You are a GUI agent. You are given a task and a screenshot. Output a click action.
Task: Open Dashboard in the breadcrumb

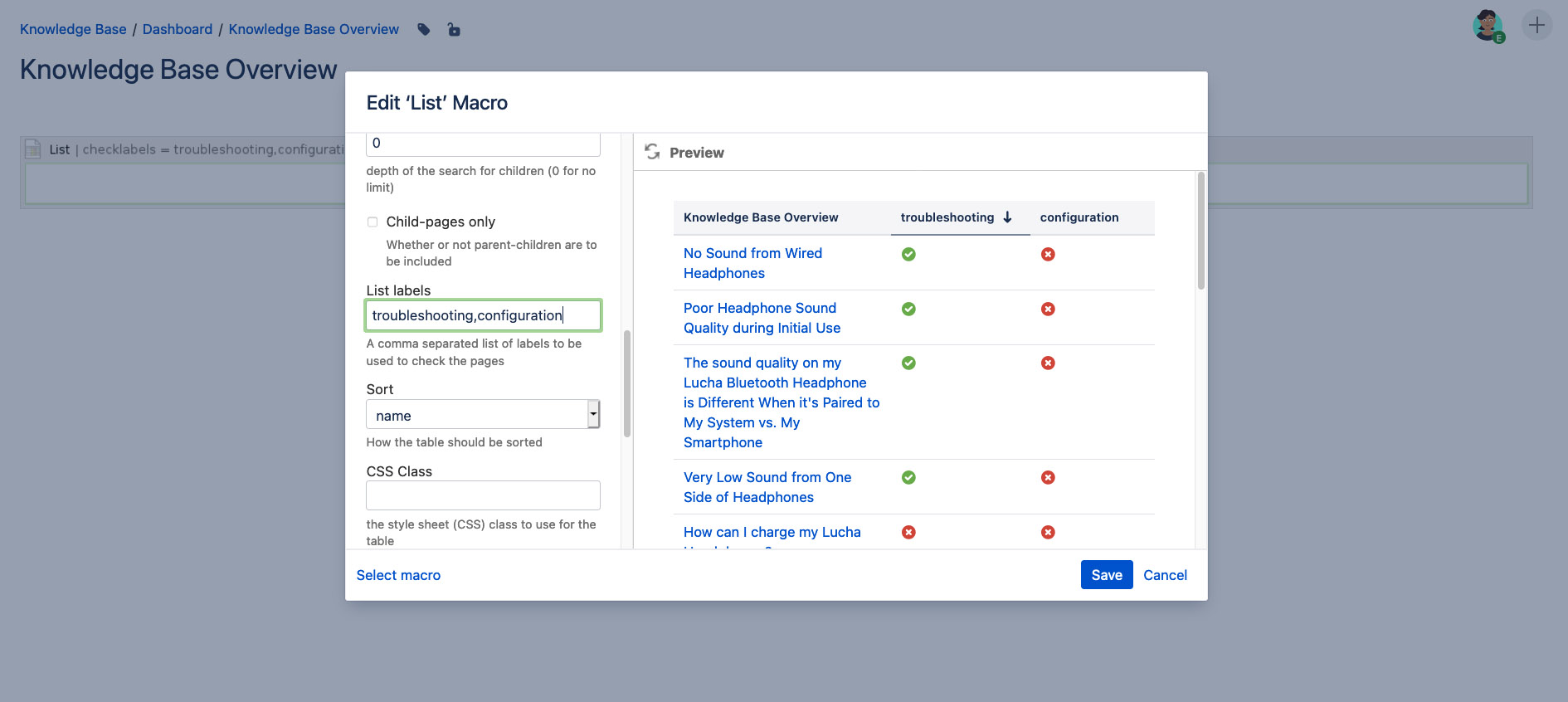[178, 29]
